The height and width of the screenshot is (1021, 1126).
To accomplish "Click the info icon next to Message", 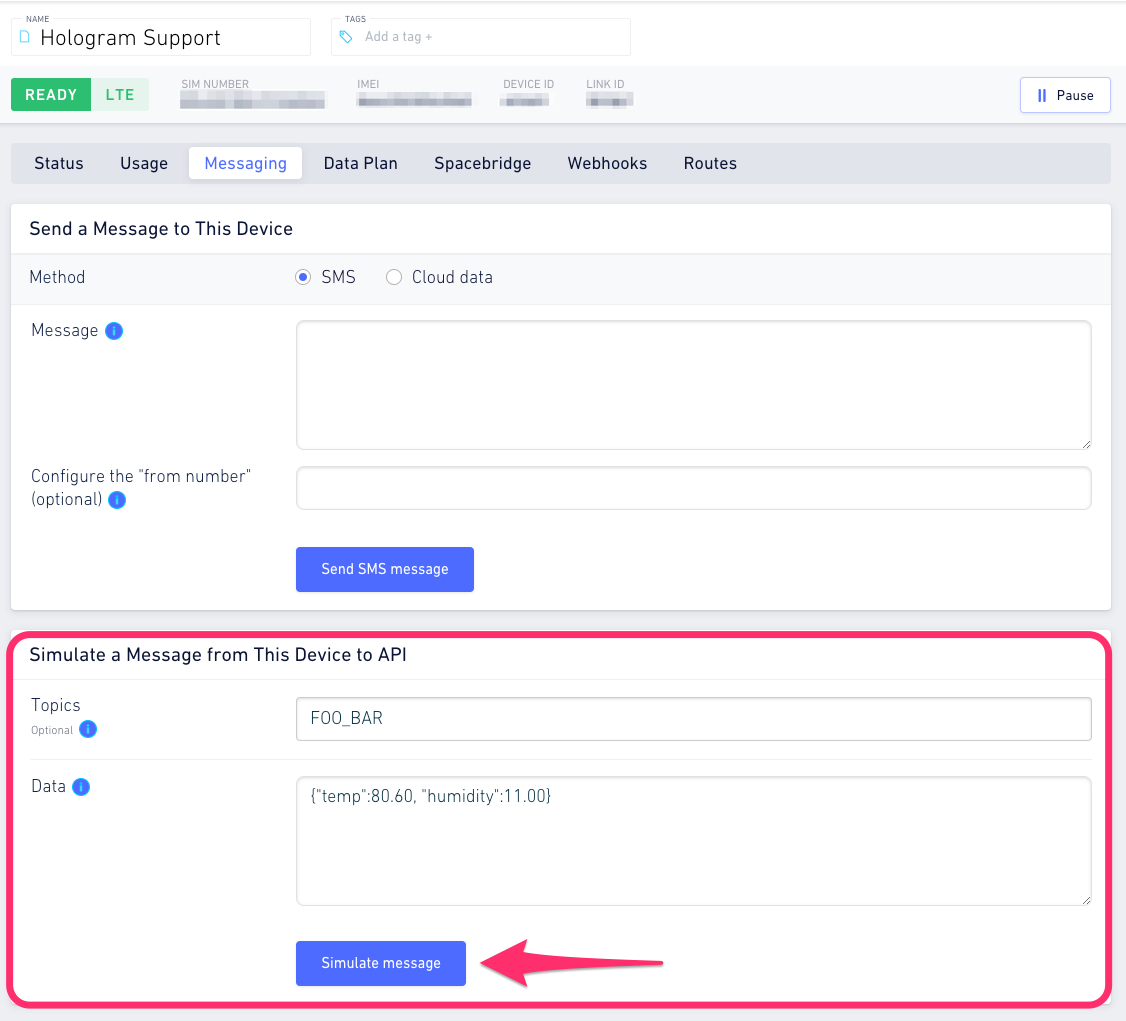I will point(114,330).
